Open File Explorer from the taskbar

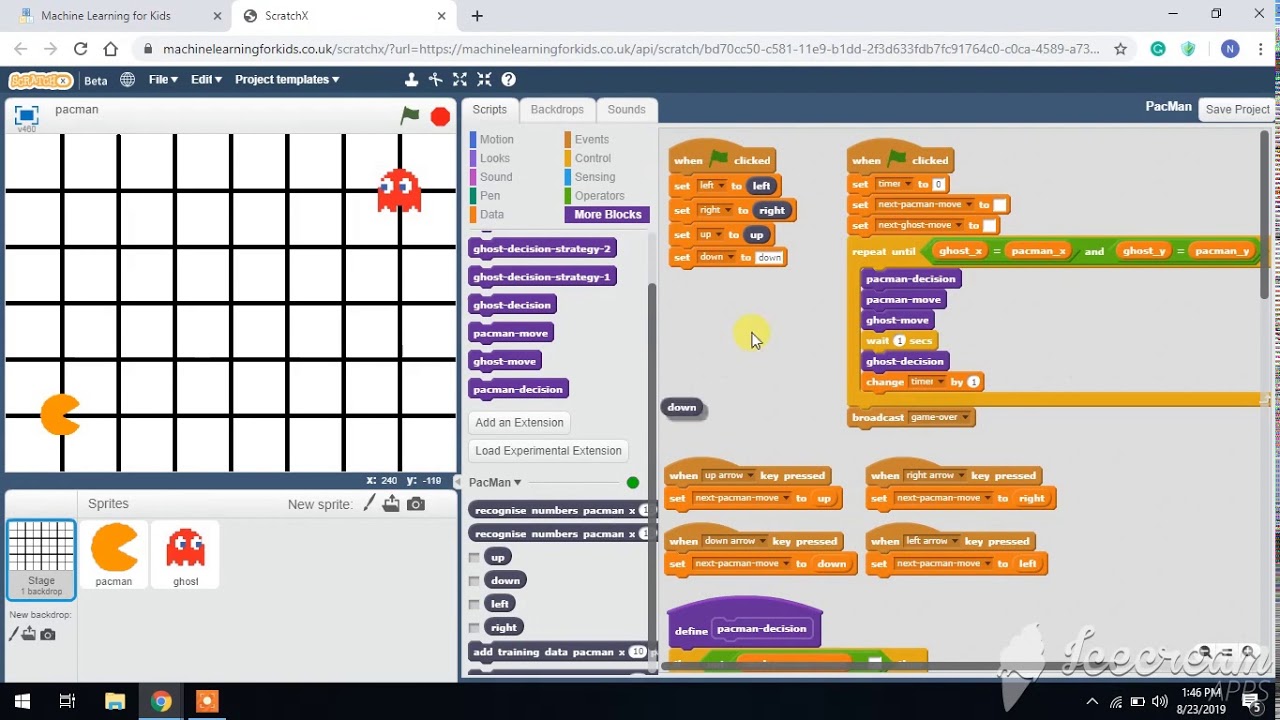(115, 701)
